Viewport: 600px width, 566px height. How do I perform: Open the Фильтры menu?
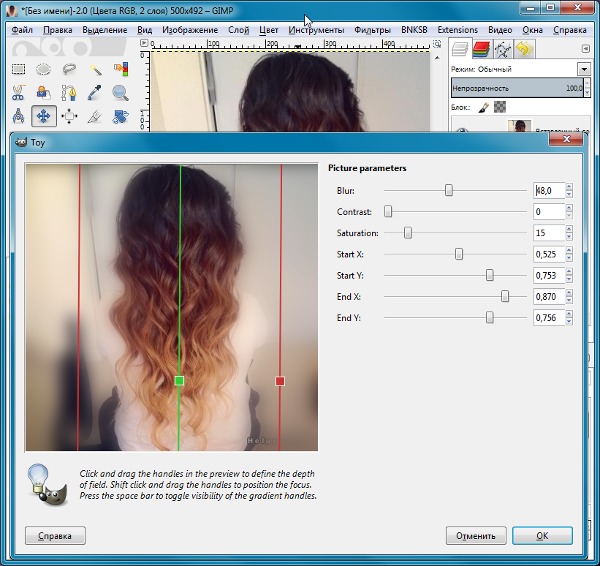[x=373, y=30]
